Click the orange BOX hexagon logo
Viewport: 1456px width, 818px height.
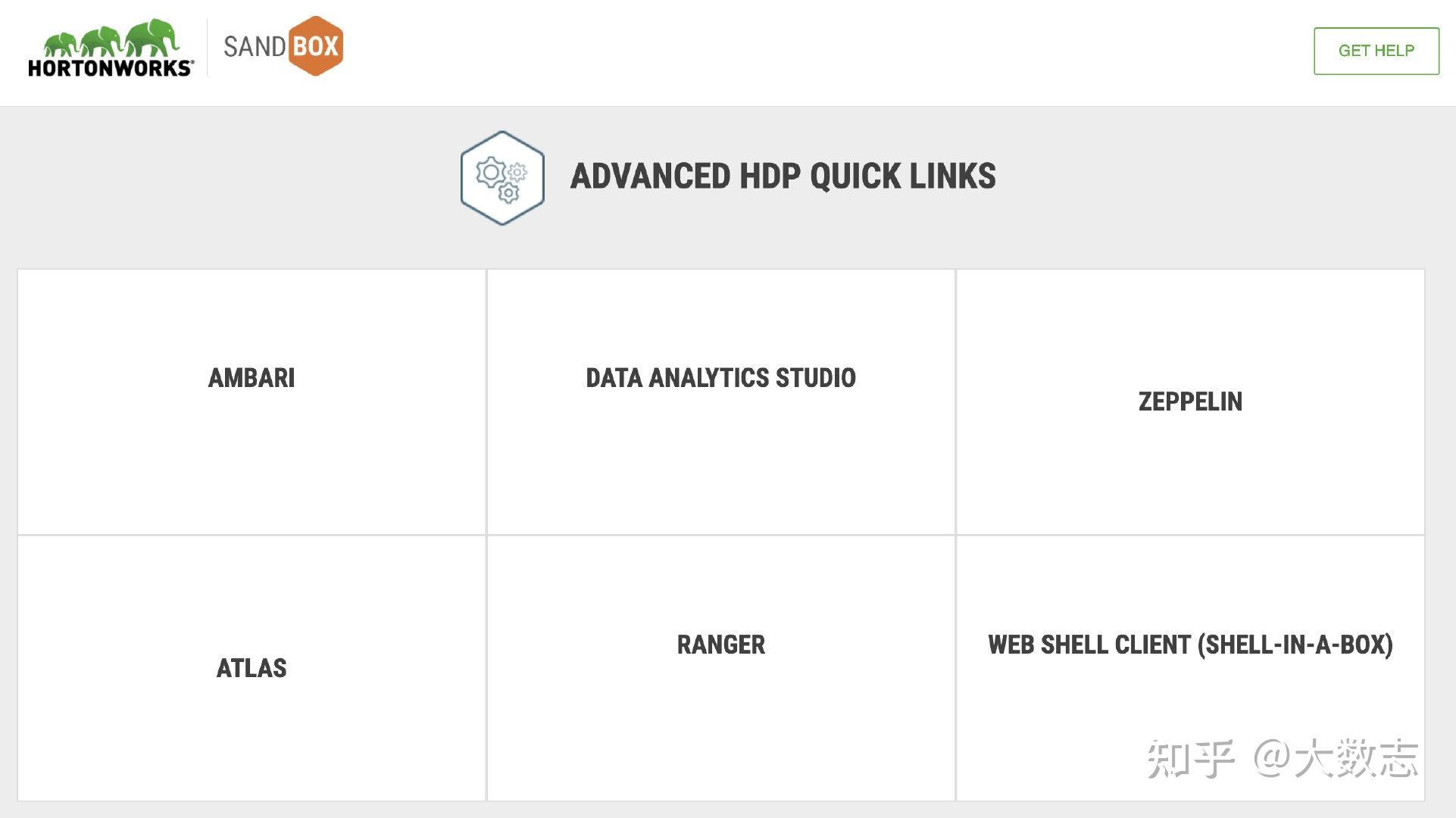click(x=315, y=46)
